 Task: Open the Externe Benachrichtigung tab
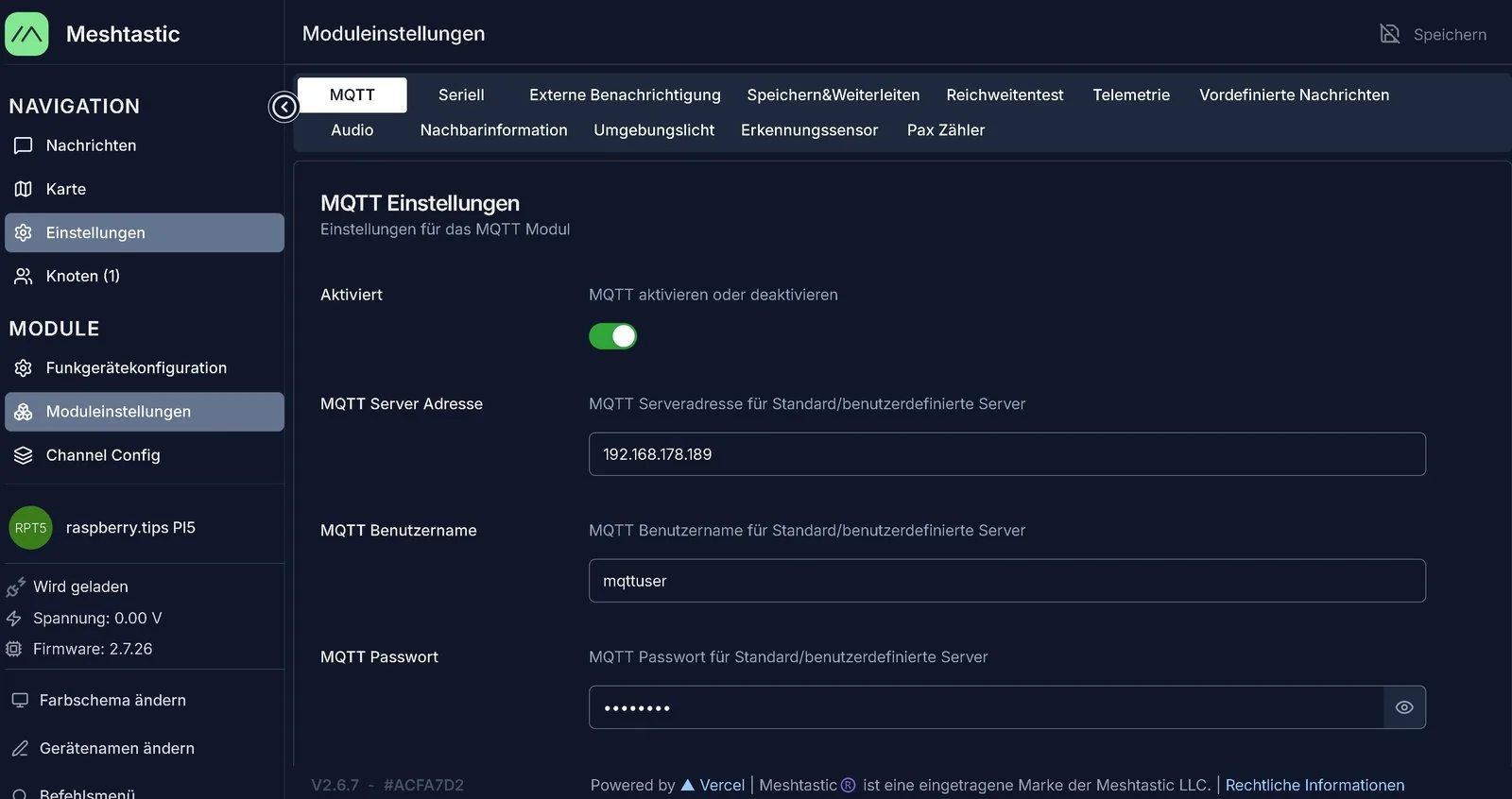(625, 94)
